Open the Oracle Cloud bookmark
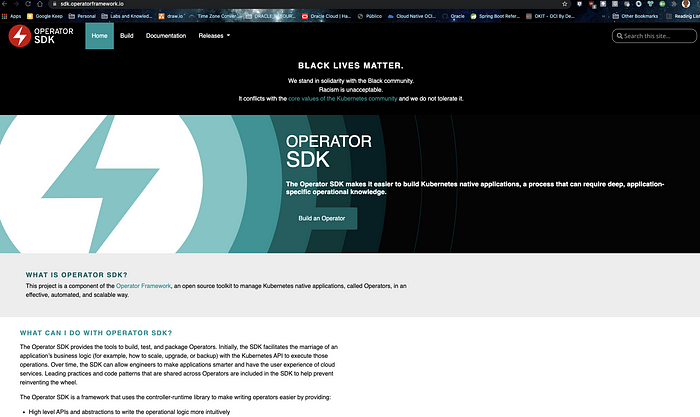 click(326, 16)
